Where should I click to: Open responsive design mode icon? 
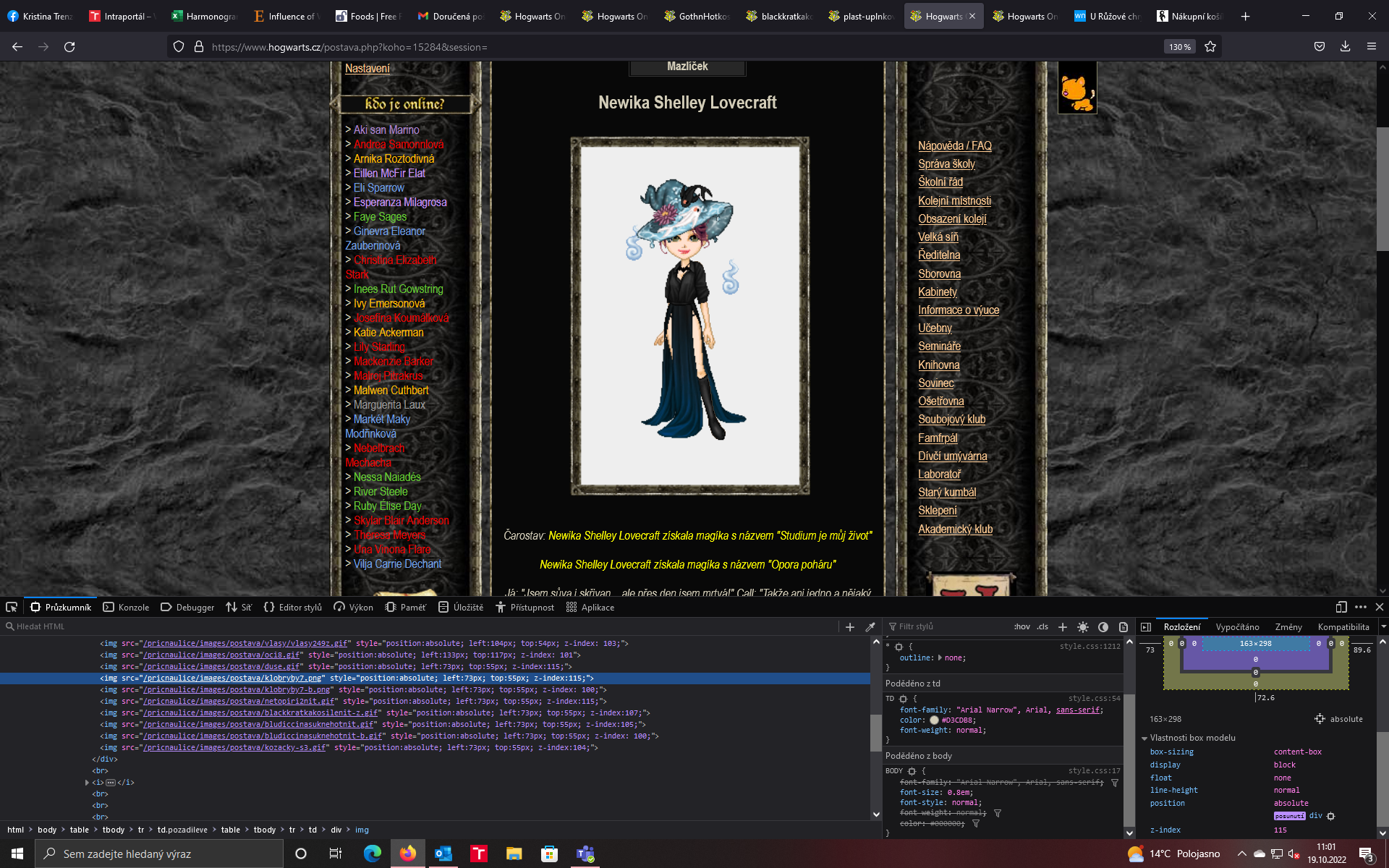point(1341,607)
